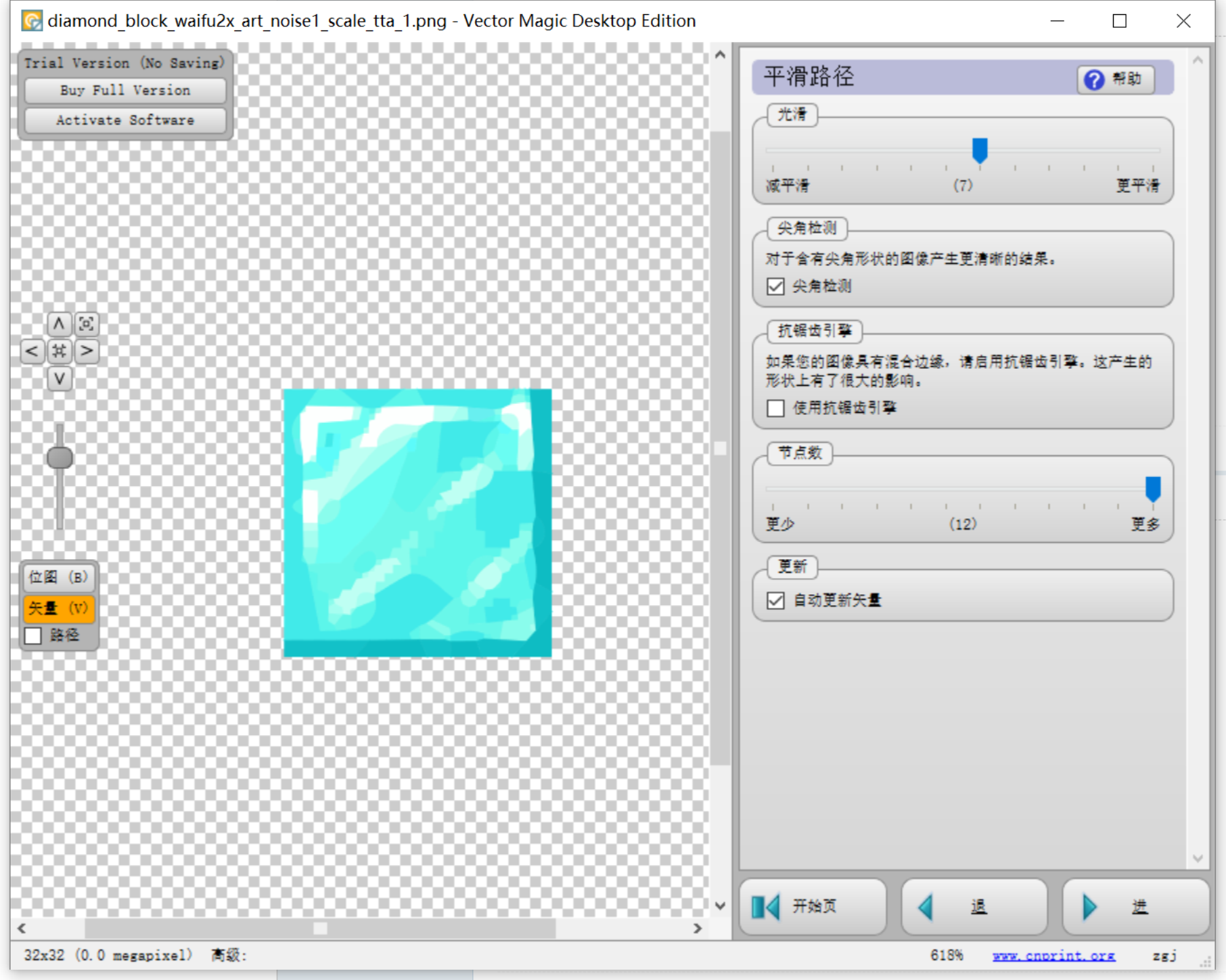Screen dimensions: 1226x980
Task: Click the 减平滑 label under smoothness slider
Action: 787,185
